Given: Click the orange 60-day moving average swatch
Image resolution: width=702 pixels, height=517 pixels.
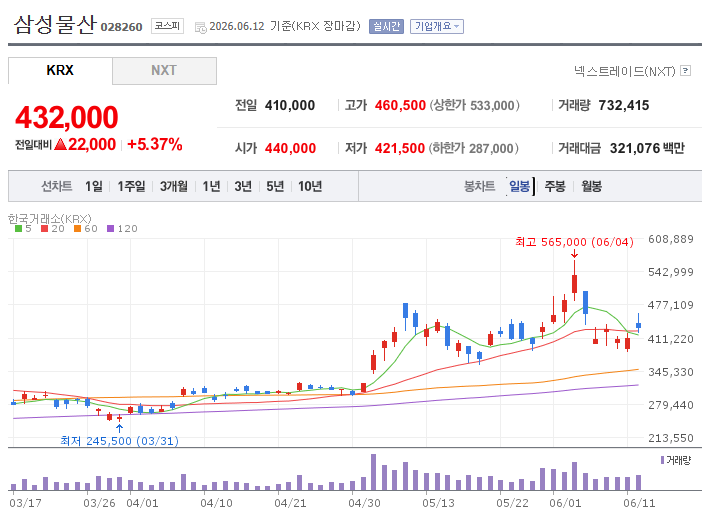Looking at the screenshot, I should (x=77, y=229).
